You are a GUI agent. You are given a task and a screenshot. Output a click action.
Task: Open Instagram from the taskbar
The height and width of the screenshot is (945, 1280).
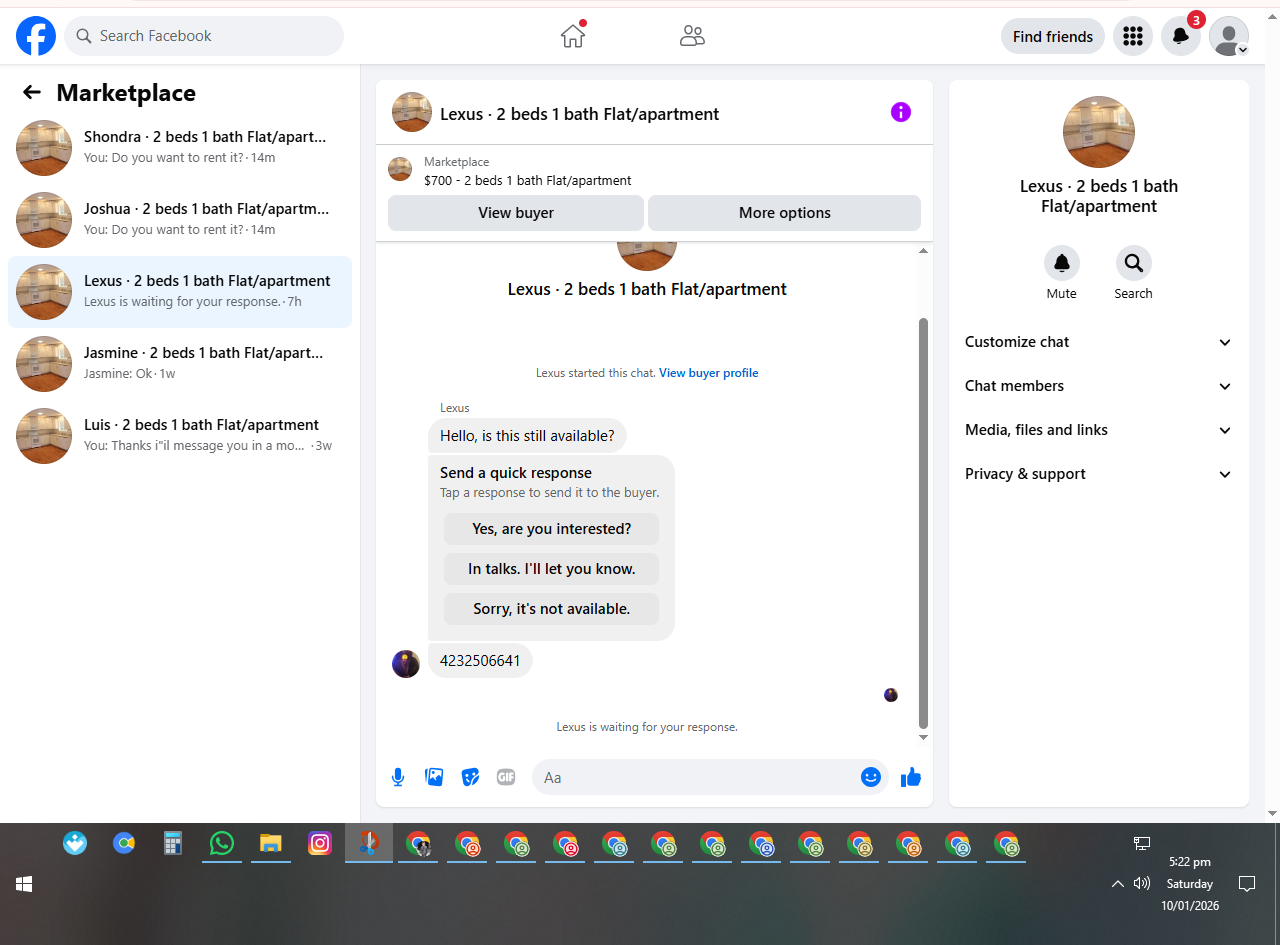pyautogui.click(x=320, y=843)
